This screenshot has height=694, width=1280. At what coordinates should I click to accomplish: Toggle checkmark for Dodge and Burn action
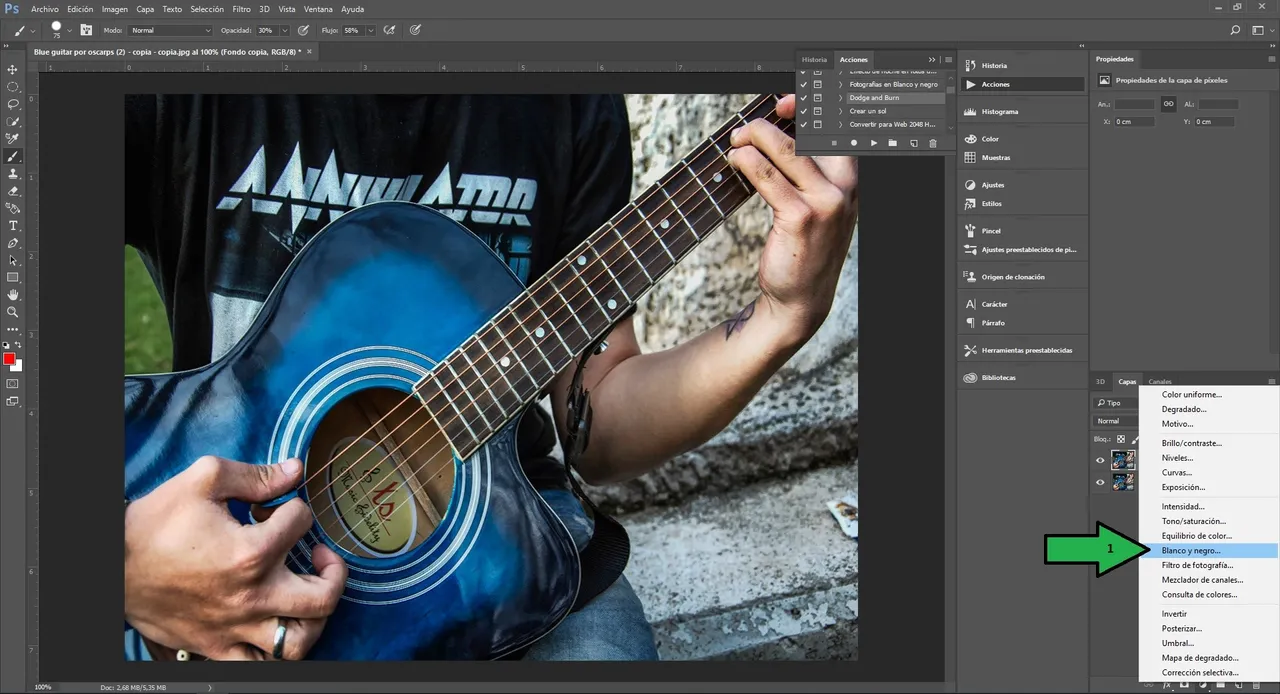804,98
